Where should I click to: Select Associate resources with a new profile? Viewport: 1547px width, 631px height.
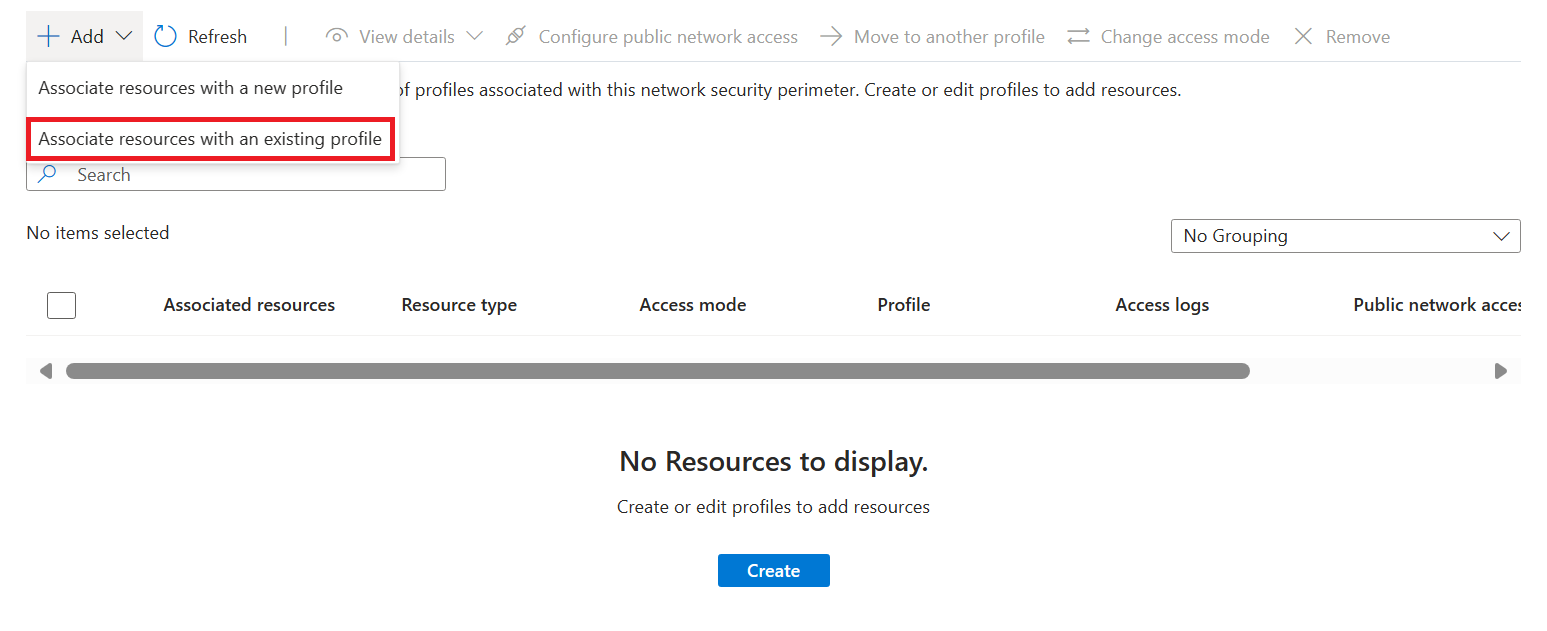pyautogui.click(x=189, y=88)
